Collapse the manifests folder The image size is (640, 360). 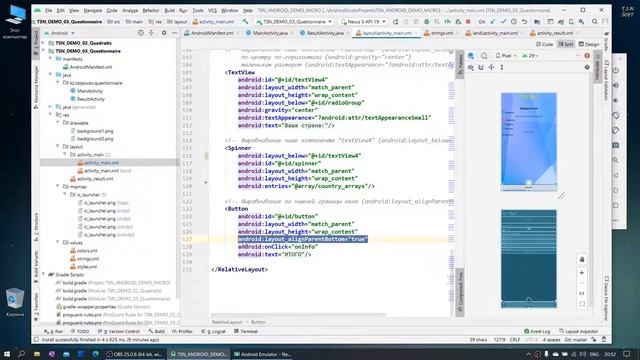(x=51, y=59)
